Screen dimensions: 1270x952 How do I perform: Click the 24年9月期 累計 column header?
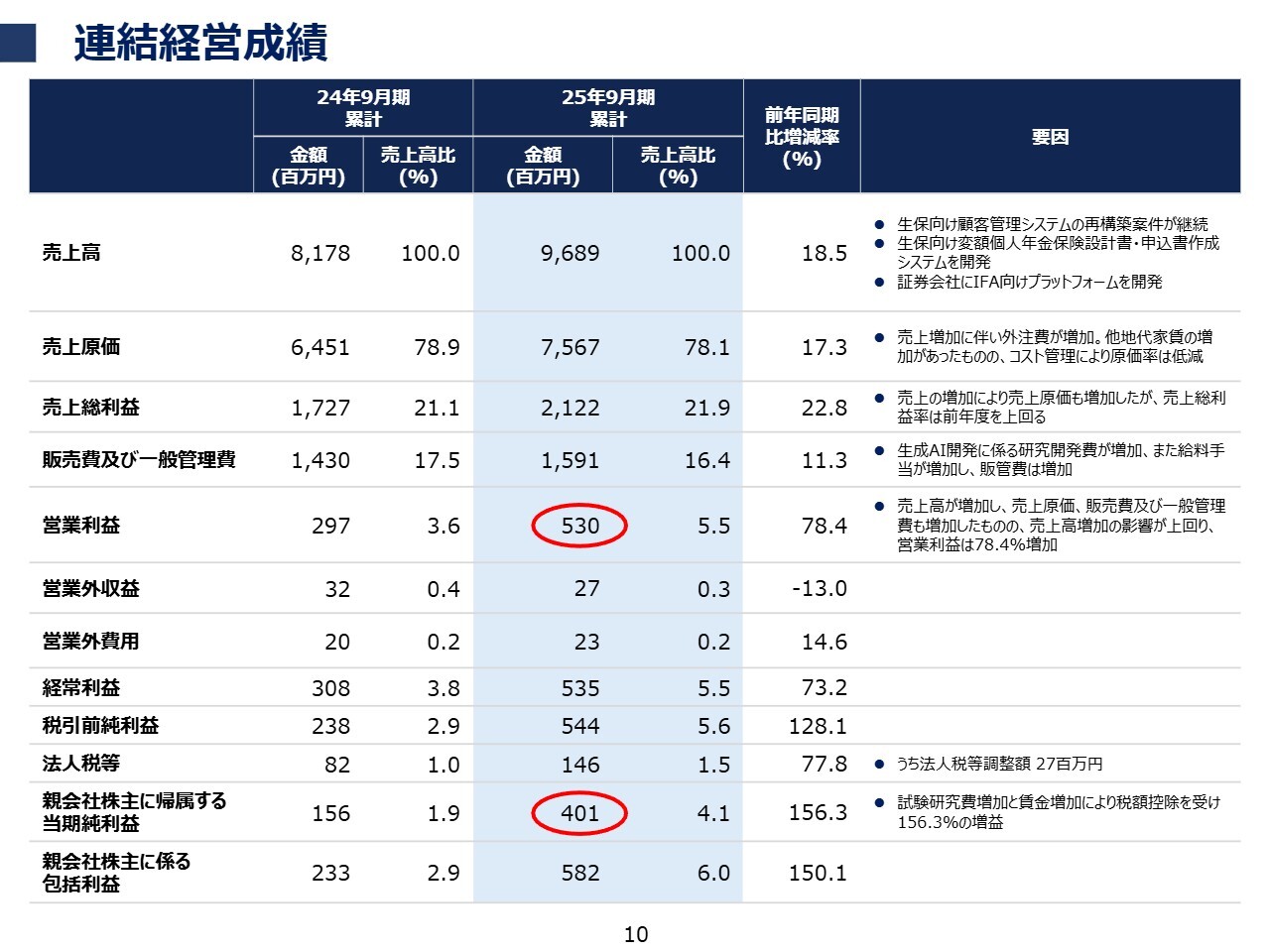(x=363, y=108)
